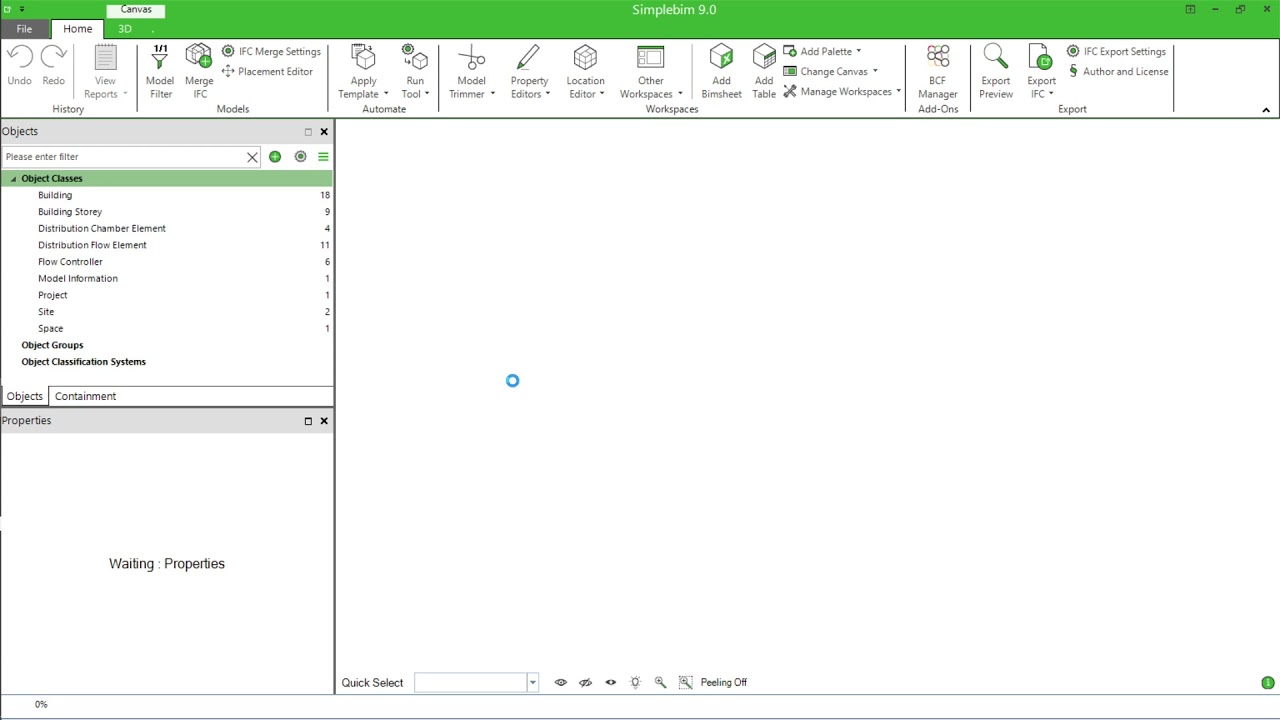Screen dimensions: 1280x720
Task: Clear the objects filter with the X
Action: tap(252, 157)
